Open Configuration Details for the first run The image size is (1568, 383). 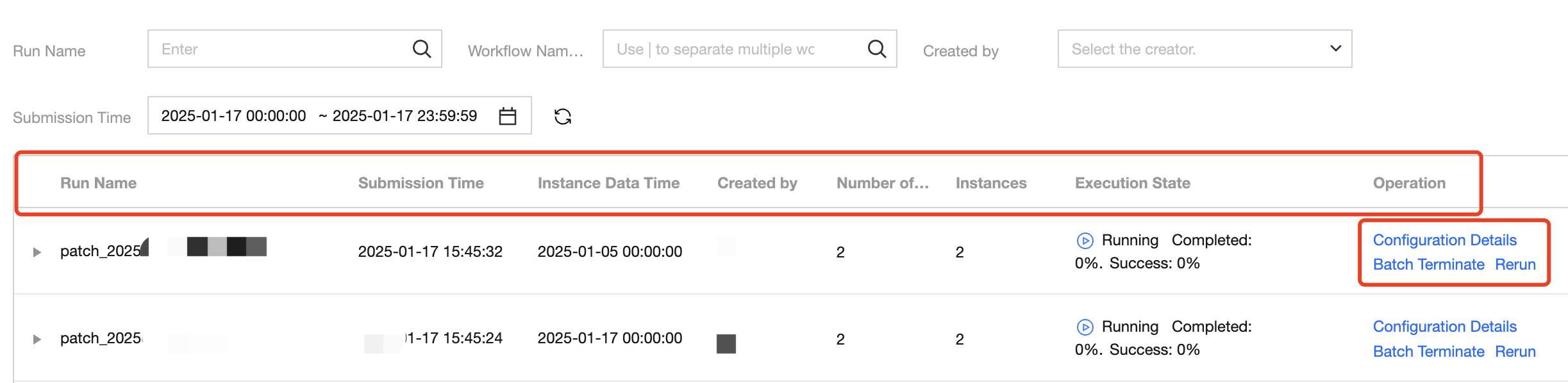coord(1444,240)
